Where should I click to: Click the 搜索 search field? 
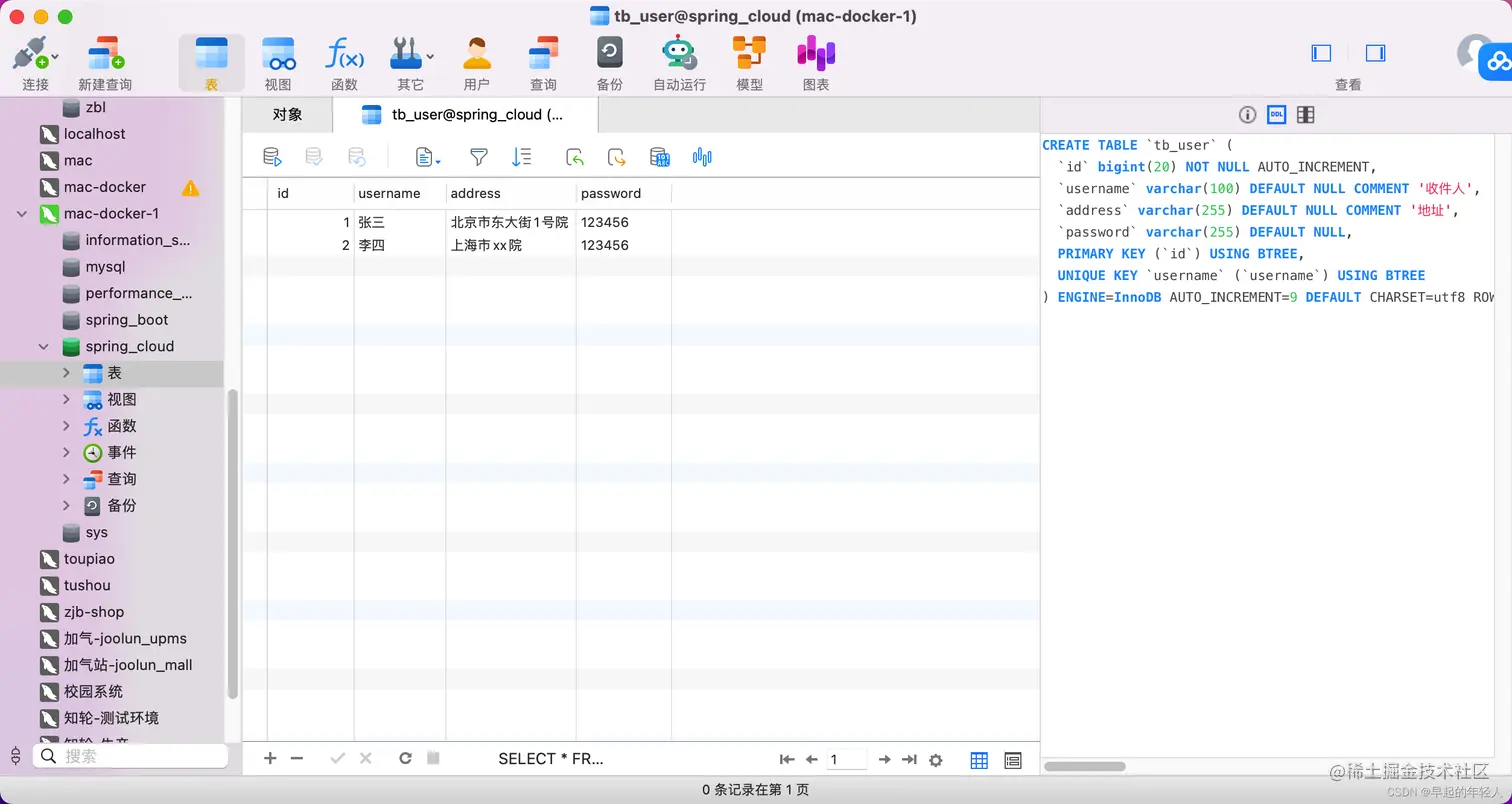click(x=130, y=757)
